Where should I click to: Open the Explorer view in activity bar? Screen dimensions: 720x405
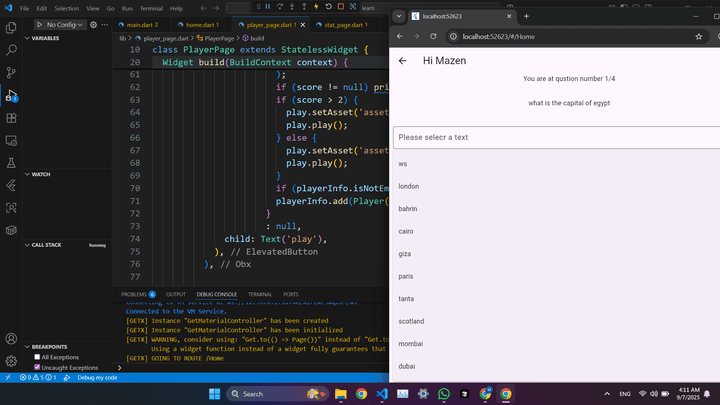tap(11, 25)
